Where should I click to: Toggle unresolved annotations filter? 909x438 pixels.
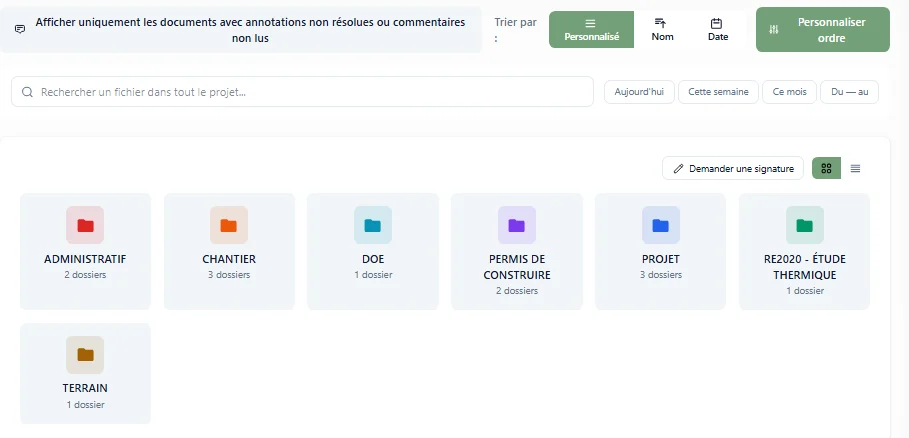tap(241, 30)
